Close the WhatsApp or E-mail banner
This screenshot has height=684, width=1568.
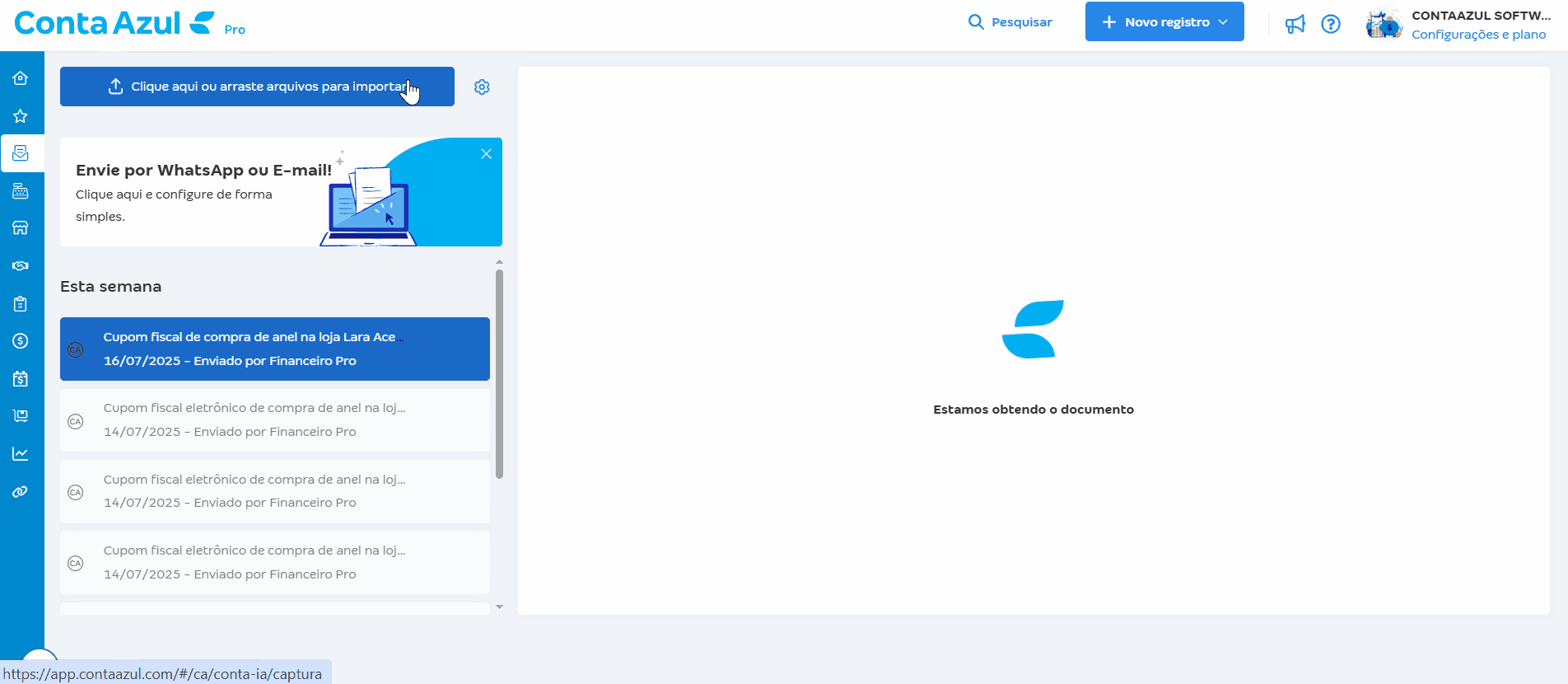click(486, 154)
